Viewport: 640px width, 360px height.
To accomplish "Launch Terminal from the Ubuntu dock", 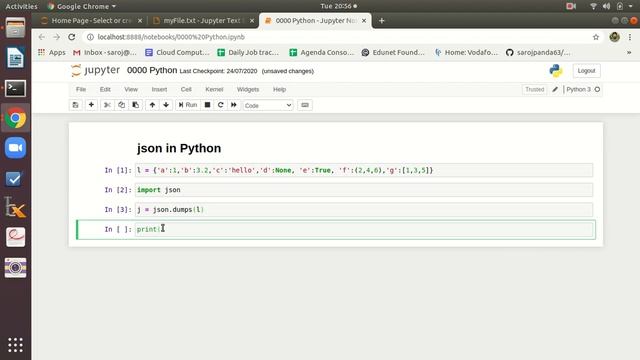I will [16, 88].
